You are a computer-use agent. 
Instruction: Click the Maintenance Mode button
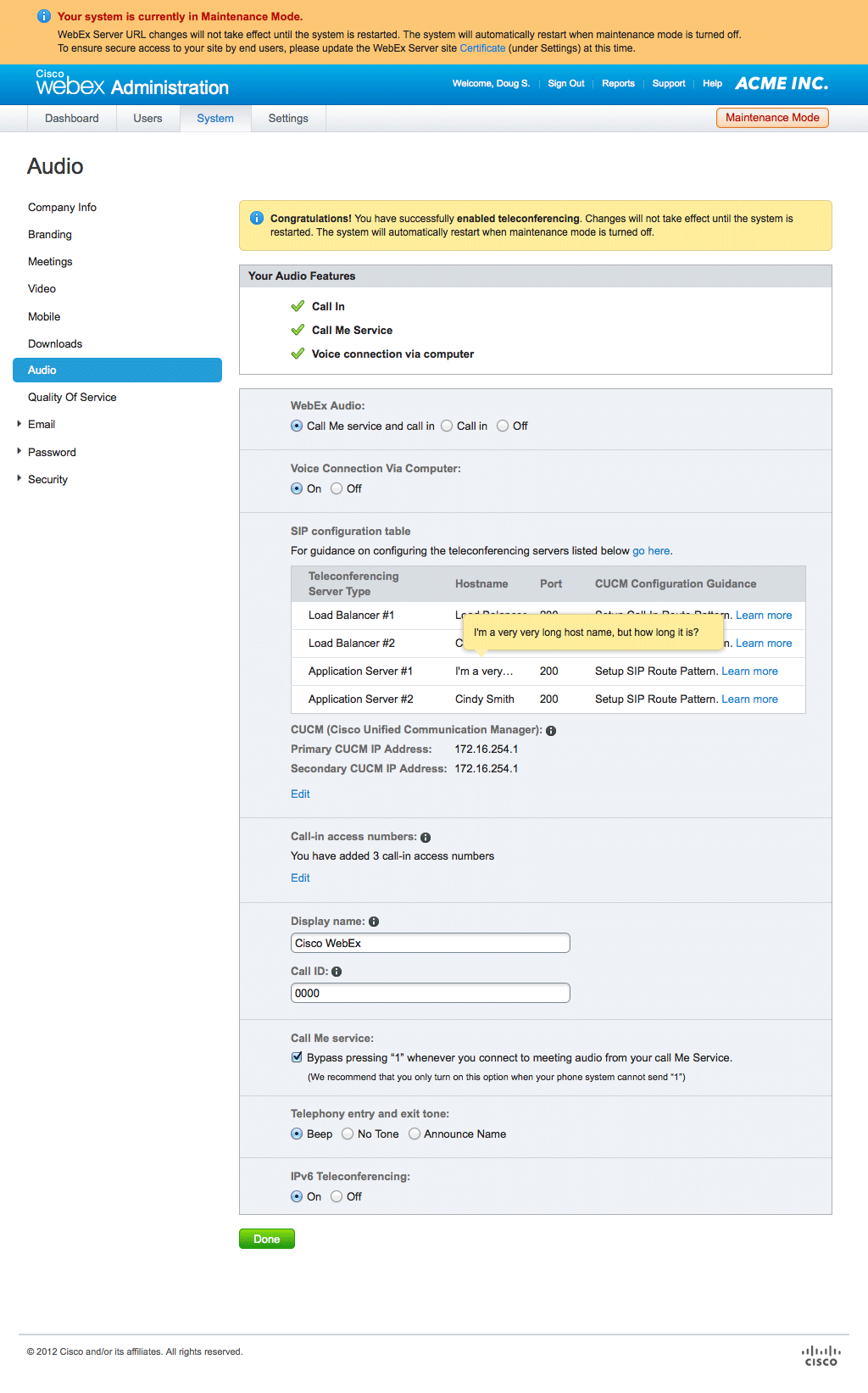point(771,118)
